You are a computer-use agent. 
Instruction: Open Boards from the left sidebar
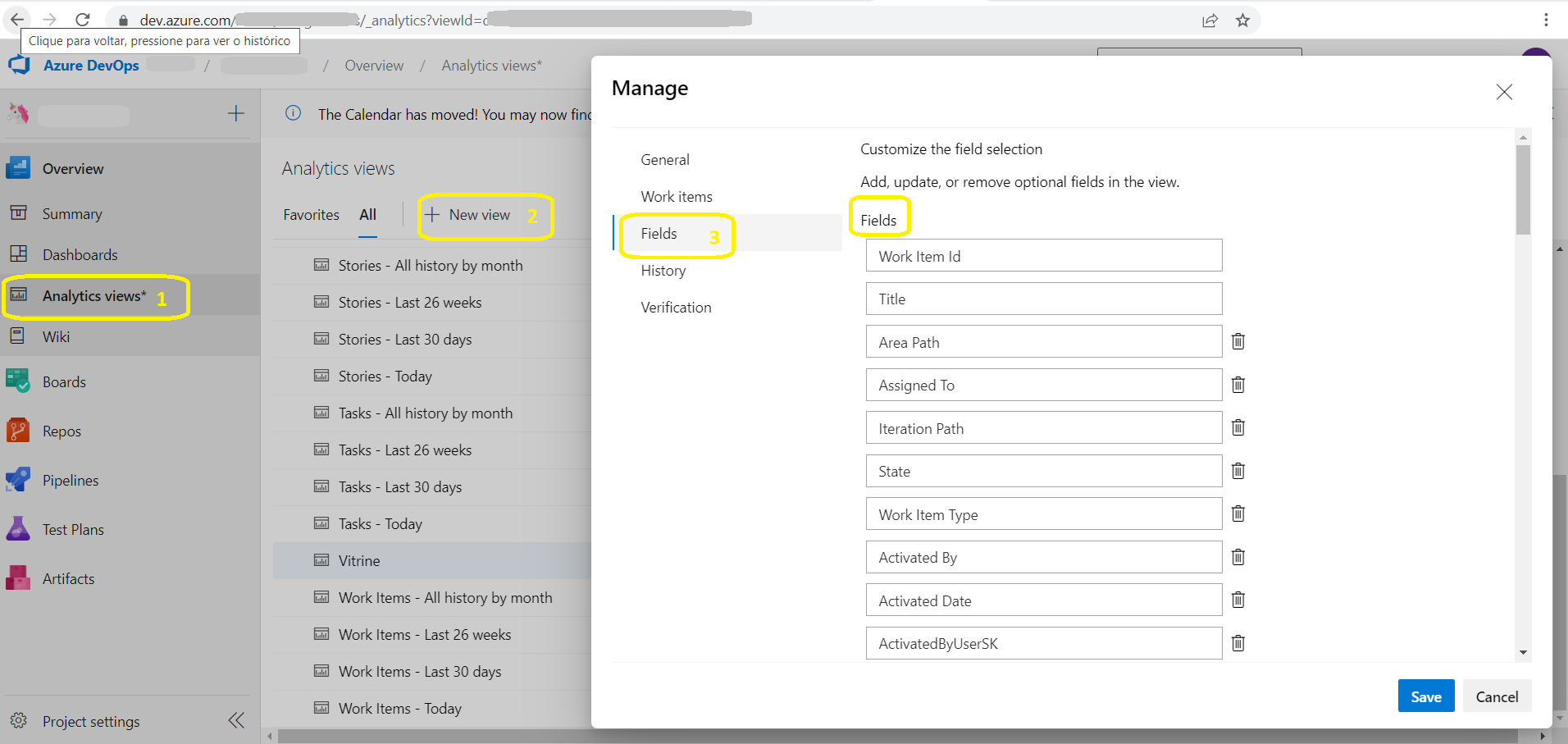coord(63,381)
